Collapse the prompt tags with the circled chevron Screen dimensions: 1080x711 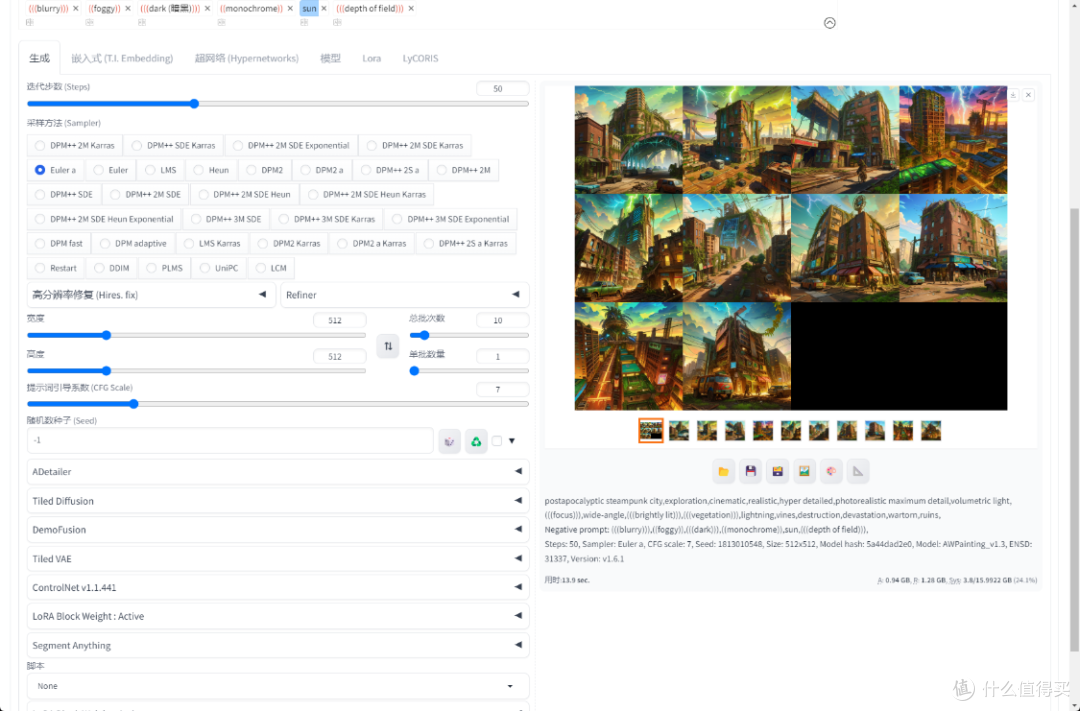830,23
